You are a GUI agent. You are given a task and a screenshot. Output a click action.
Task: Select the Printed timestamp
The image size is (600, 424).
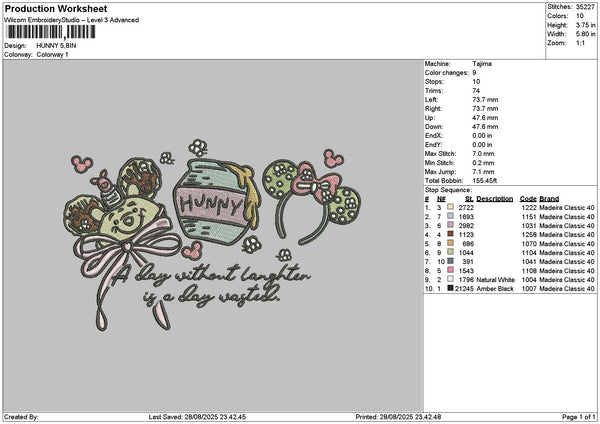[398, 417]
